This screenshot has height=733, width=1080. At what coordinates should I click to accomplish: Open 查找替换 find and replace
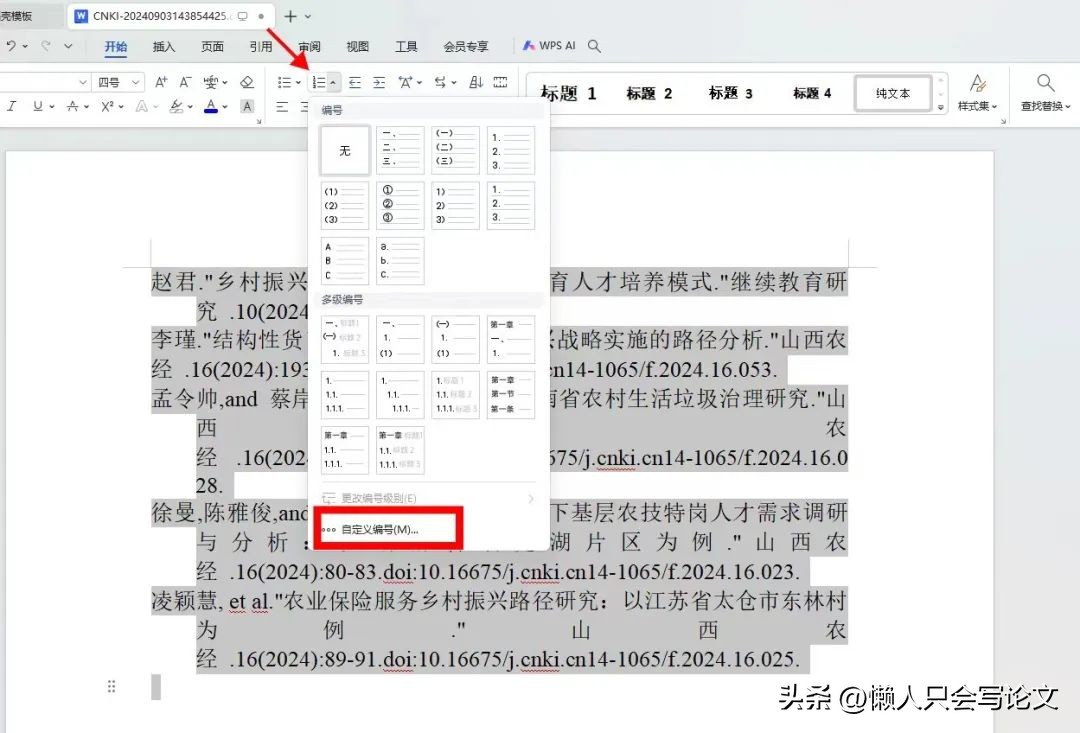[x=1045, y=93]
